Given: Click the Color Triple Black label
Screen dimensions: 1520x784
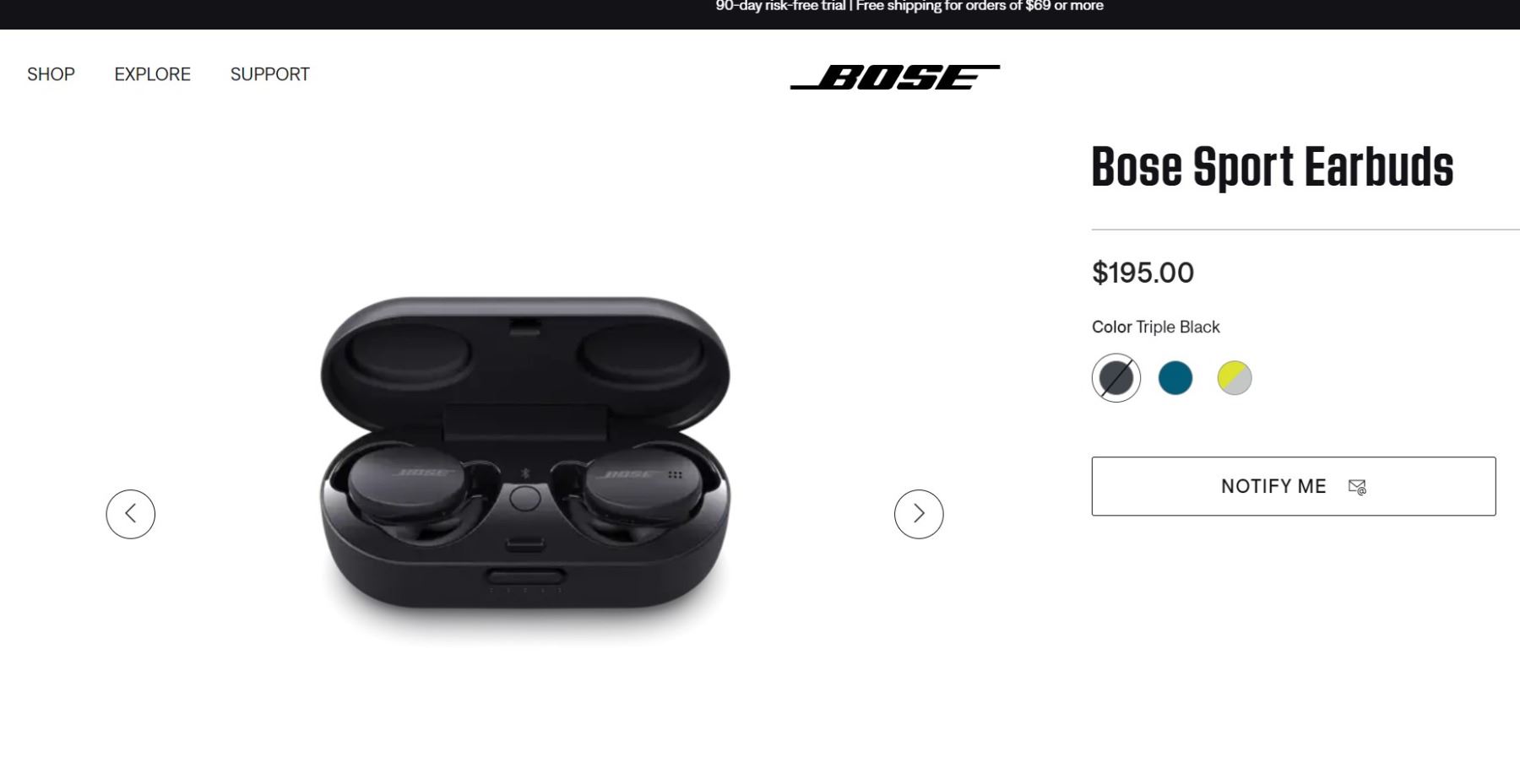Looking at the screenshot, I should [1156, 327].
